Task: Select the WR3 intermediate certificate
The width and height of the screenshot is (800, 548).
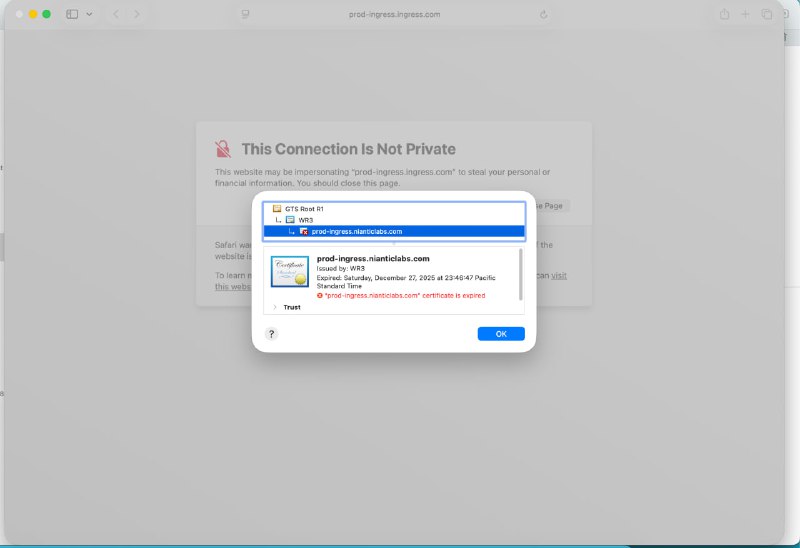Action: pos(305,219)
